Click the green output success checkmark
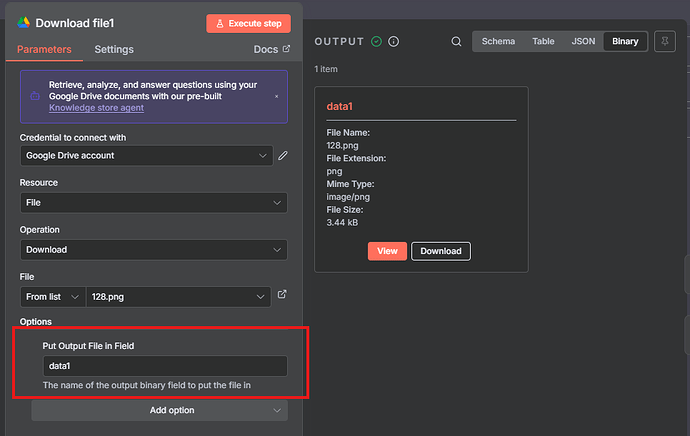This screenshot has height=436, width=690. click(377, 42)
